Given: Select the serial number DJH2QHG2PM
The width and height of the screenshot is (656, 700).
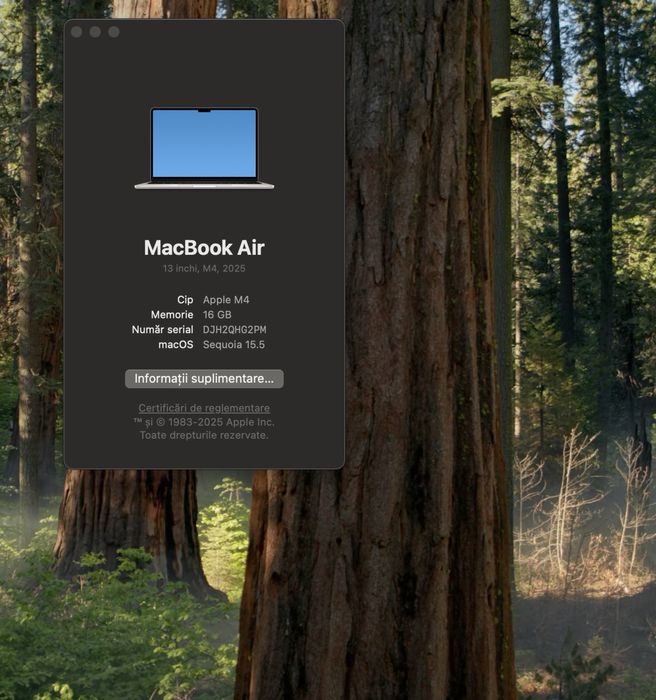Looking at the screenshot, I should pos(234,329).
